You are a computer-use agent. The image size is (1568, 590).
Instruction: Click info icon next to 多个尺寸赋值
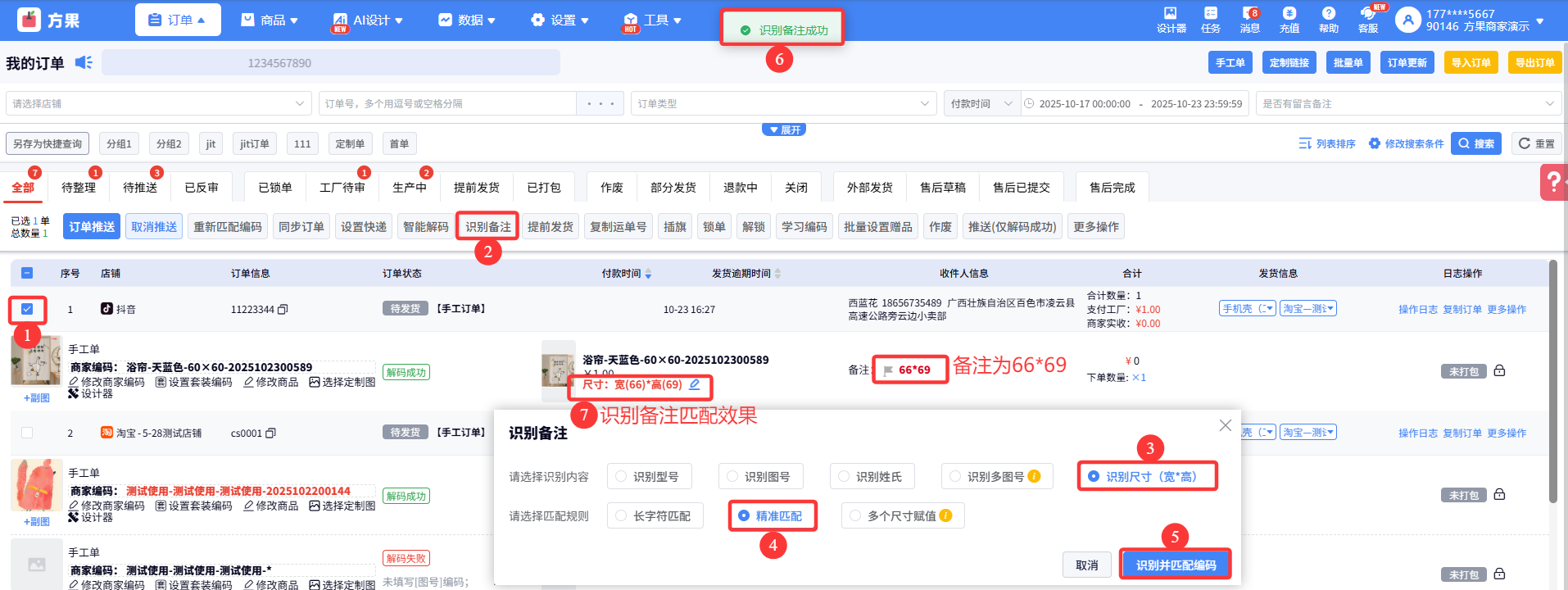click(945, 515)
